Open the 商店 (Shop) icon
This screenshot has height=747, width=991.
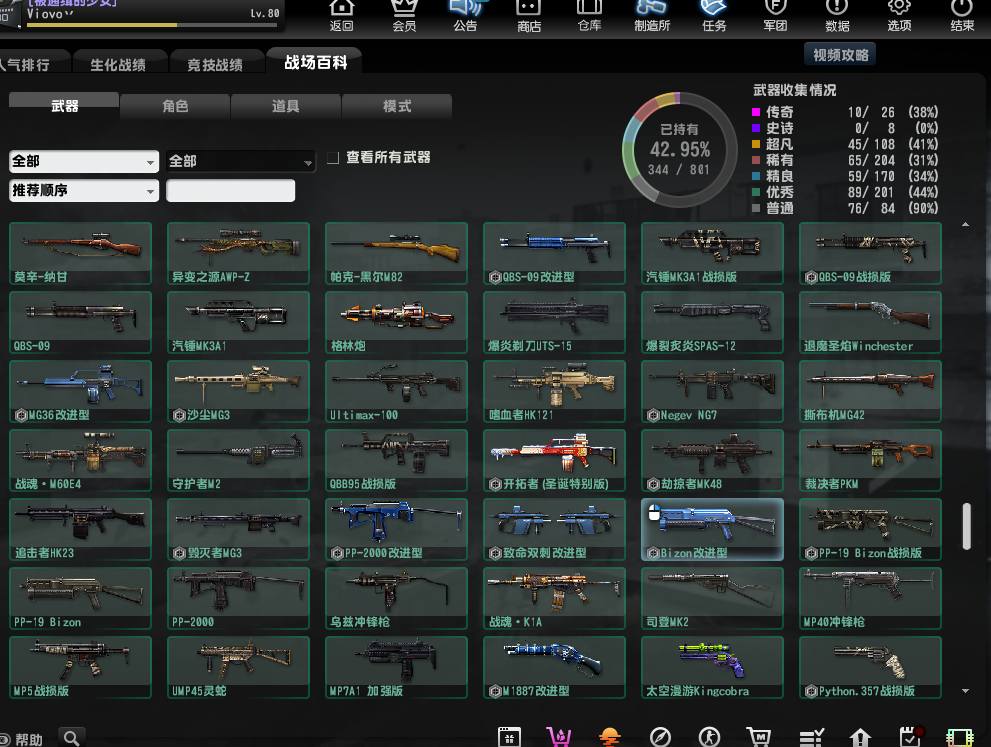529,14
